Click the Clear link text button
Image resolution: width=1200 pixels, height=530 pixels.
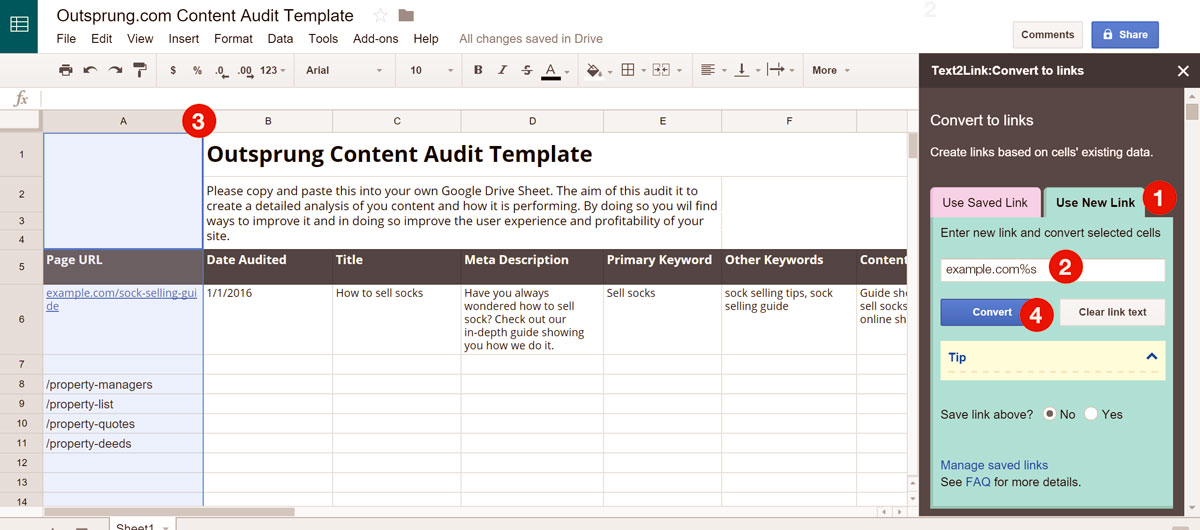click(1112, 312)
